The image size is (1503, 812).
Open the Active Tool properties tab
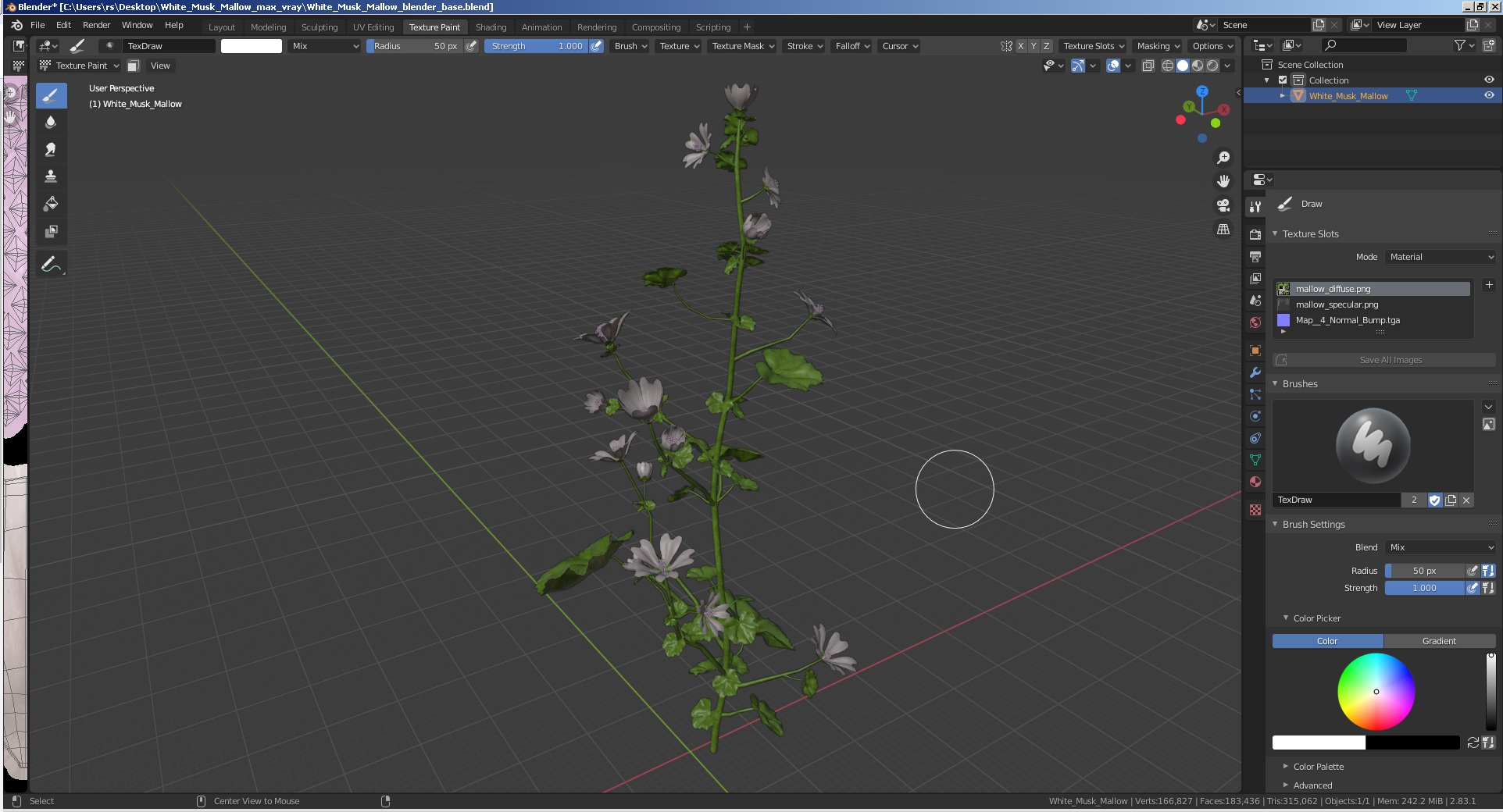[1255, 207]
